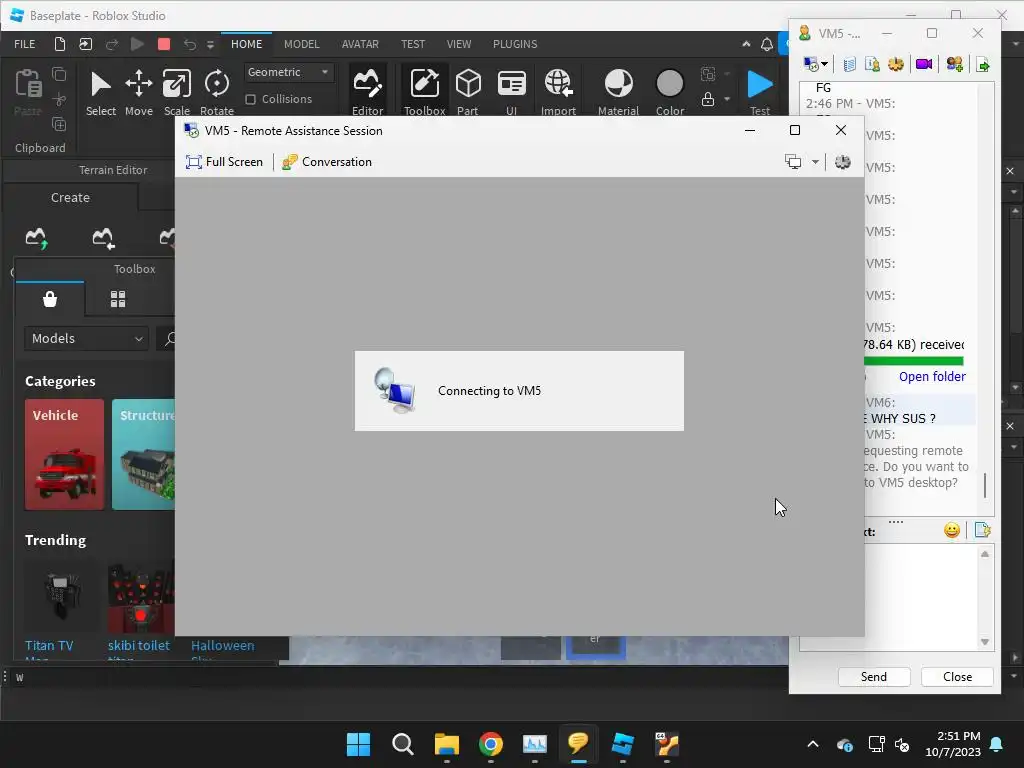Click the Marketplace shopping bag tab in Toolbox
The image size is (1024, 768).
pos(50,299)
